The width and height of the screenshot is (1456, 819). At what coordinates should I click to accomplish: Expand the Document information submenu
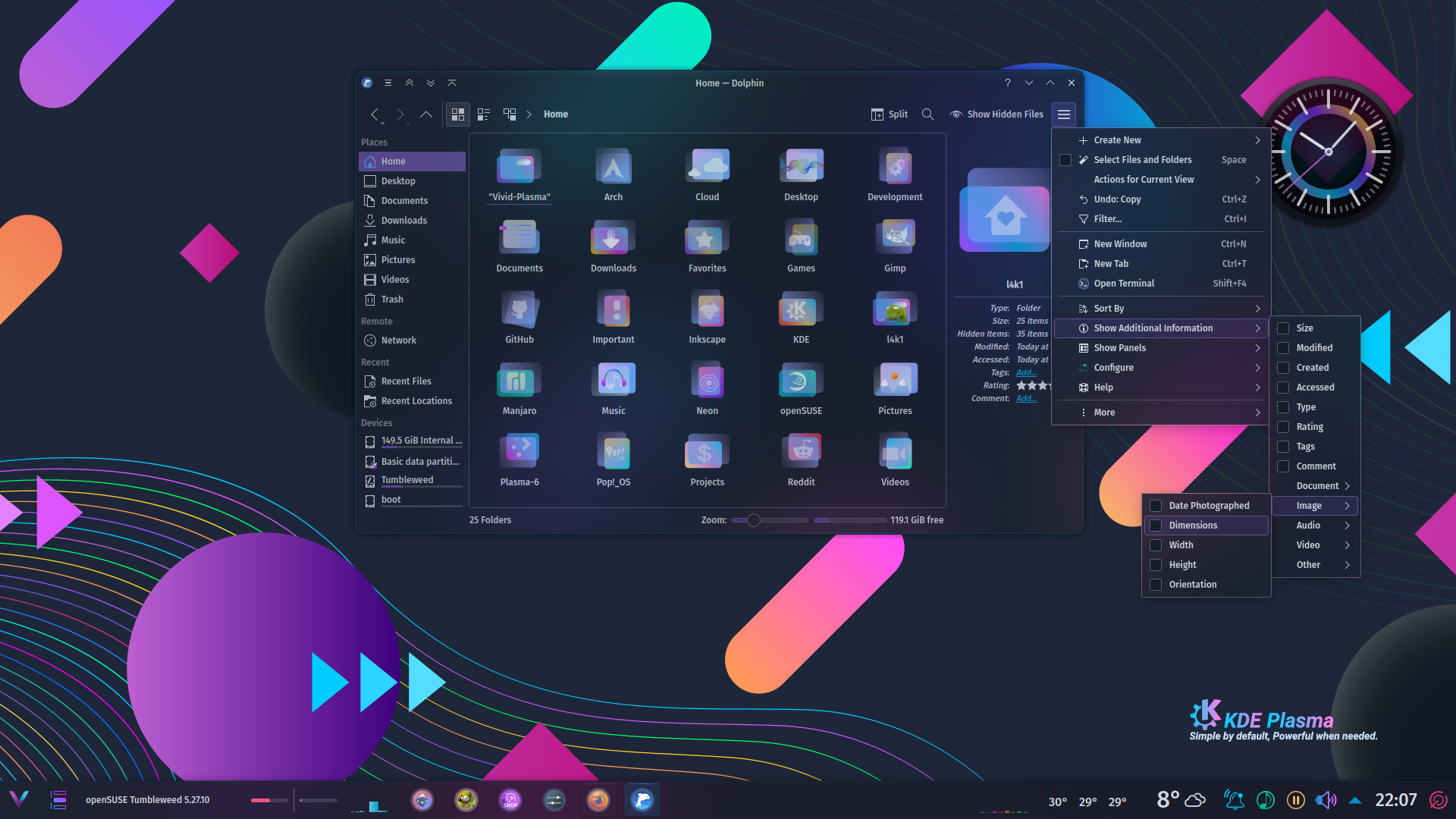coord(1316,486)
